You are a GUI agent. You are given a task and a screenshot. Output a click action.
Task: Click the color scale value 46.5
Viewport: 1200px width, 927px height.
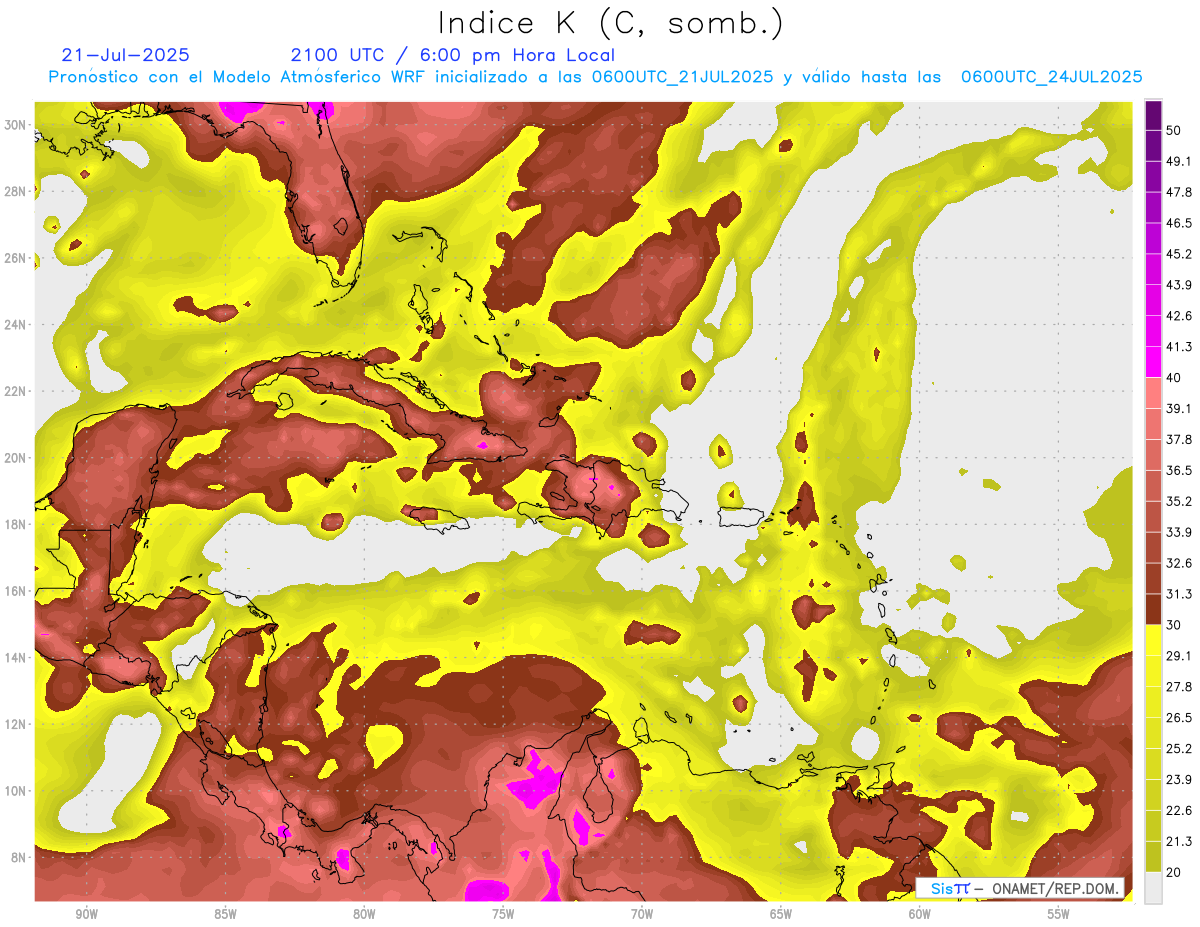[x=1179, y=223]
